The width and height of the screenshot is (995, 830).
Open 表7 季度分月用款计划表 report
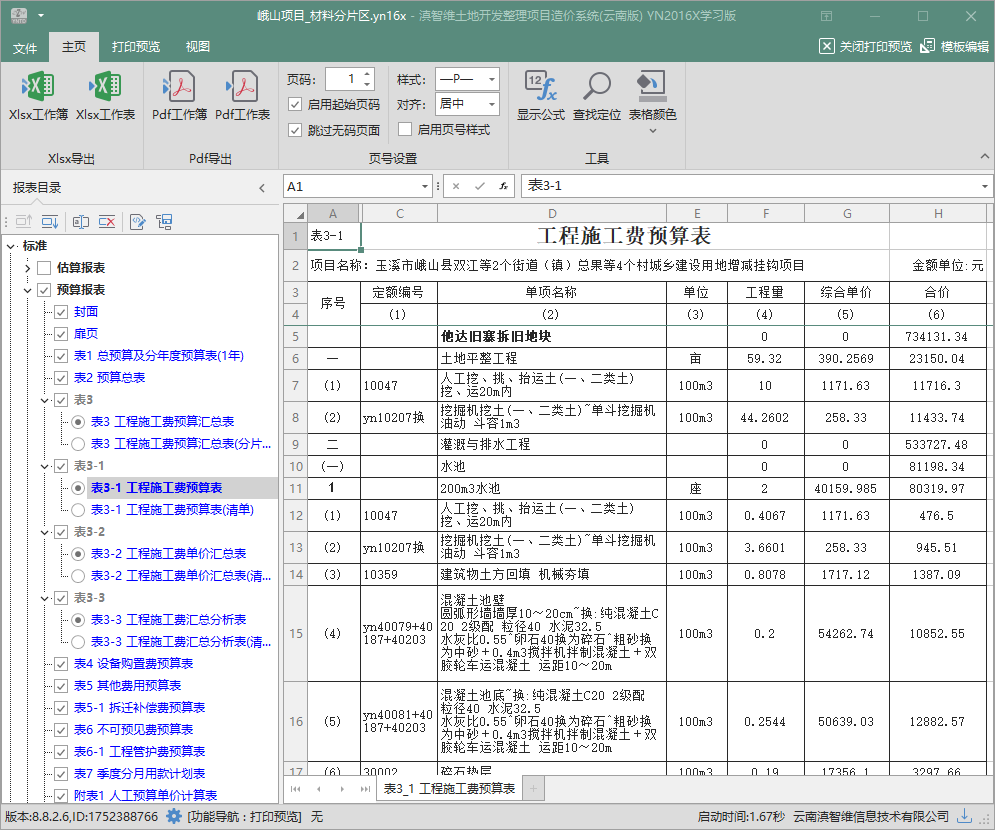[139, 774]
